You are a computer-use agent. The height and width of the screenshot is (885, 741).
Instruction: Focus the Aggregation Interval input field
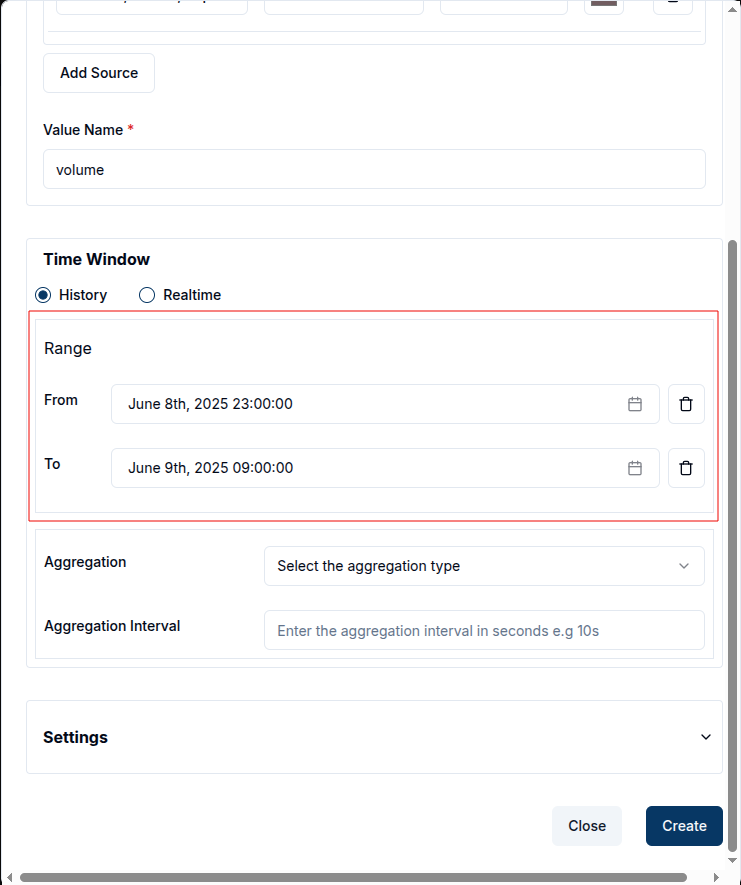tap(484, 630)
